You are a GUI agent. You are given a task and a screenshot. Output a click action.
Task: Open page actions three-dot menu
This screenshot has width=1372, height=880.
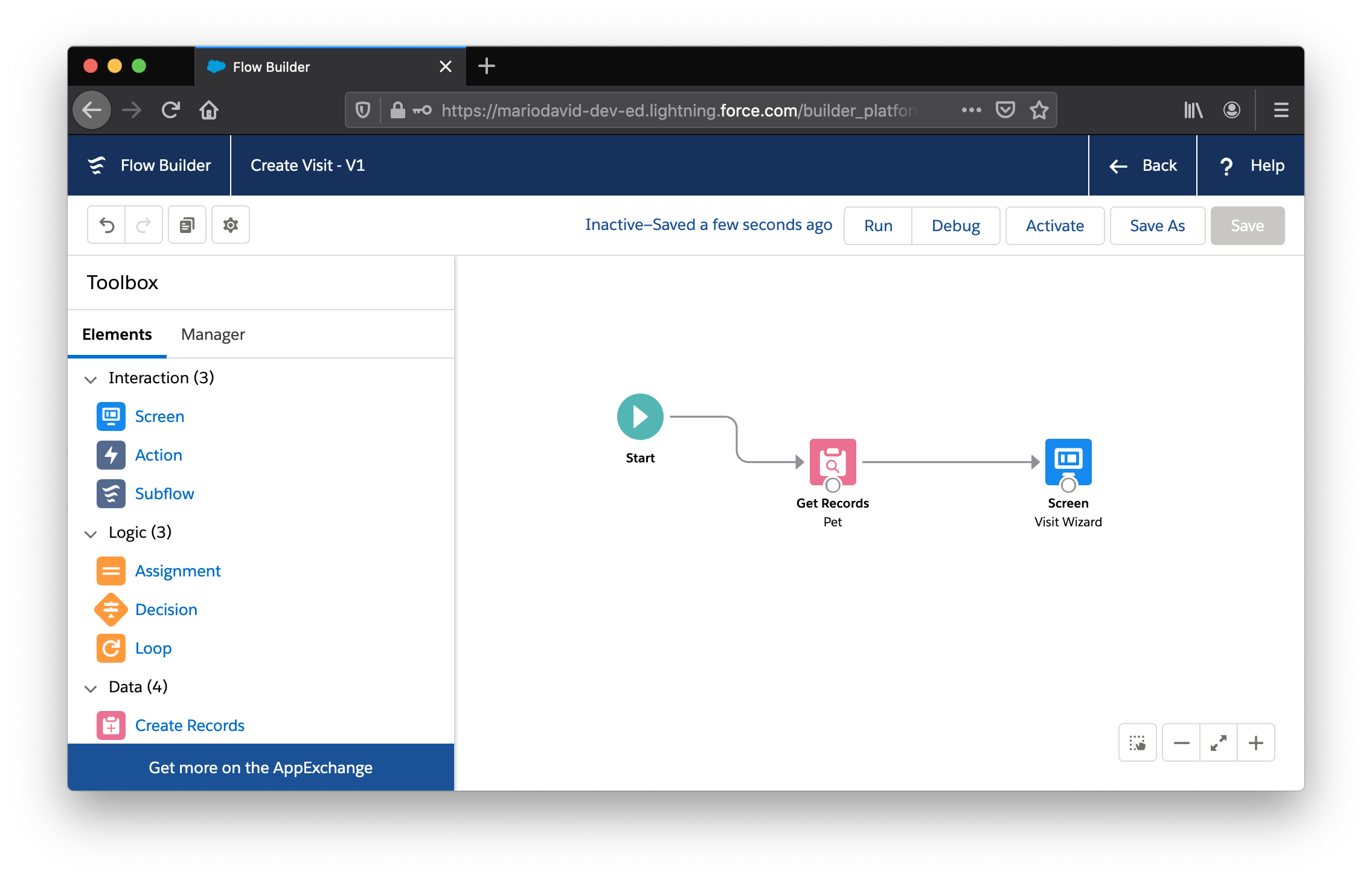pos(971,110)
